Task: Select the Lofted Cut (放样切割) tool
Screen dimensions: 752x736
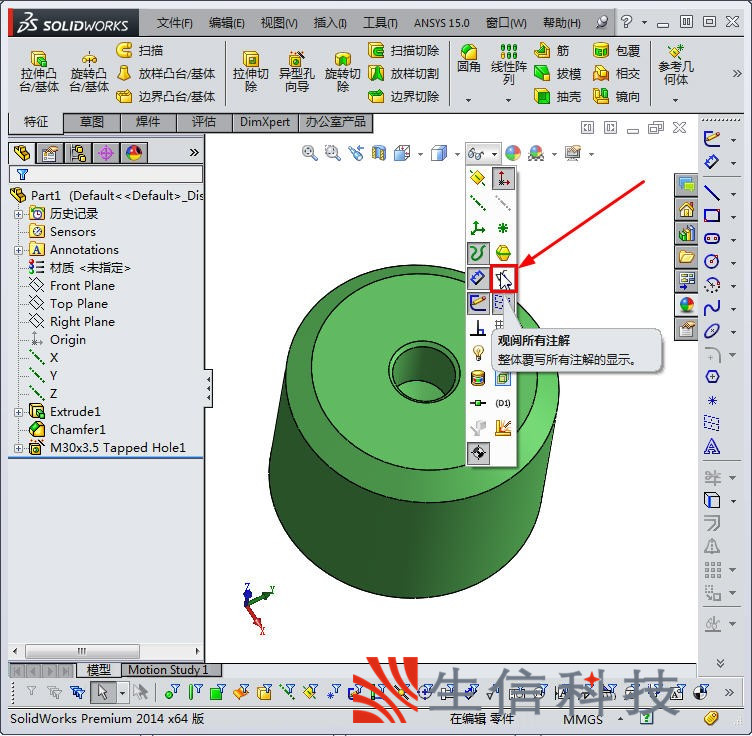Action: 403,73
